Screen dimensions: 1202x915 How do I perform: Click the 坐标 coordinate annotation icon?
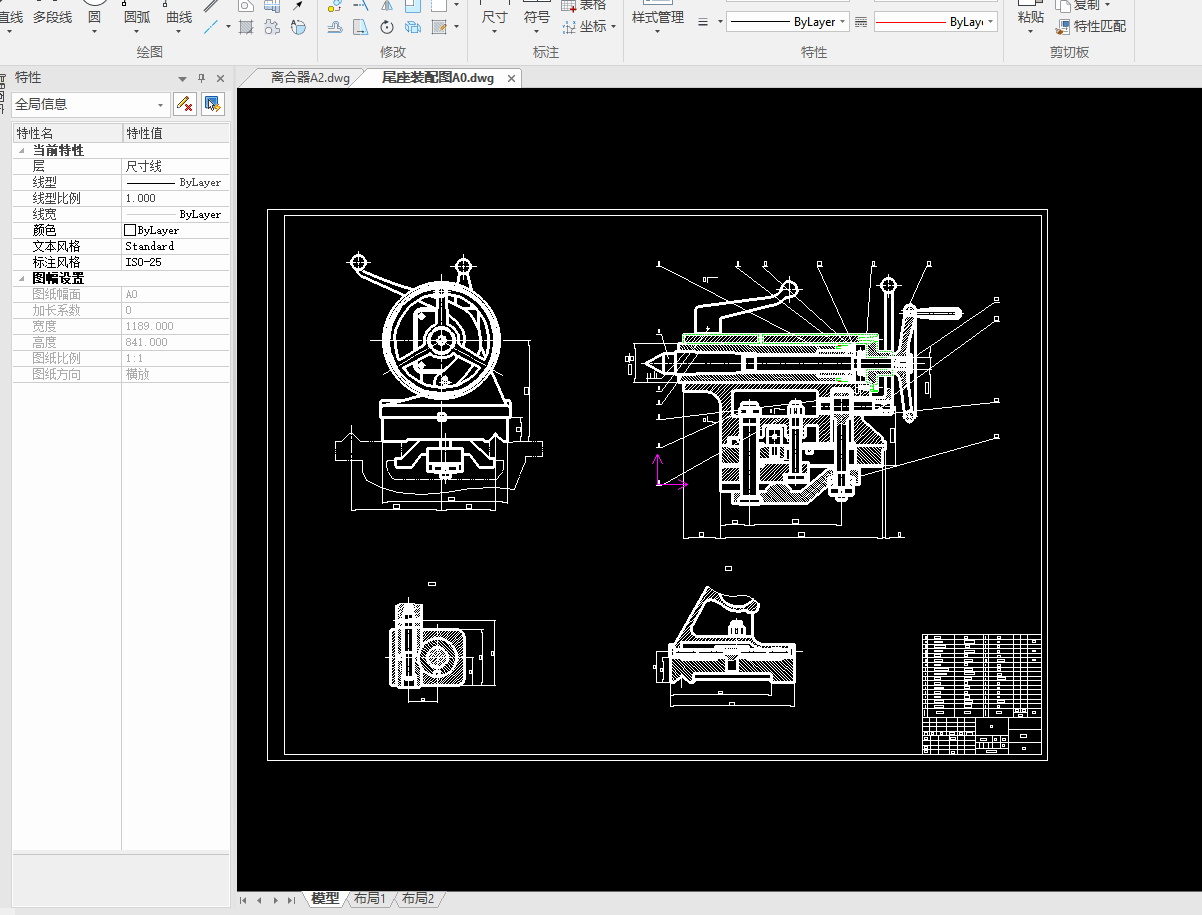click(569, 26)
